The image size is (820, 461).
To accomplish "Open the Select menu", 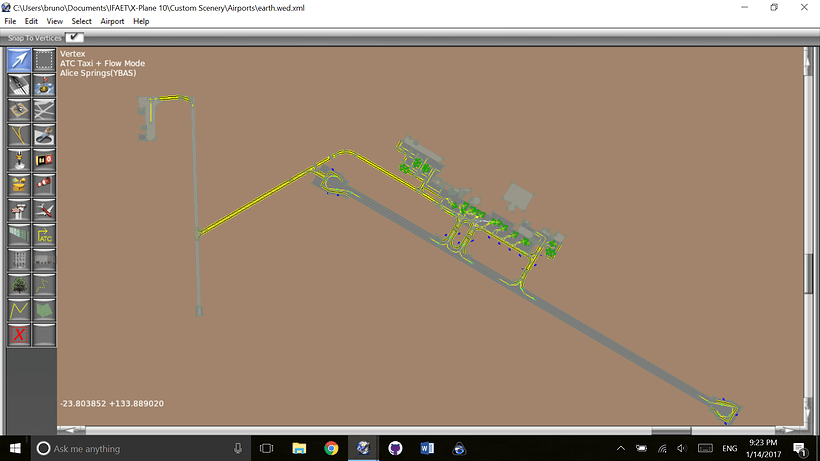I will pyautogui.click(x=82, y=21).
